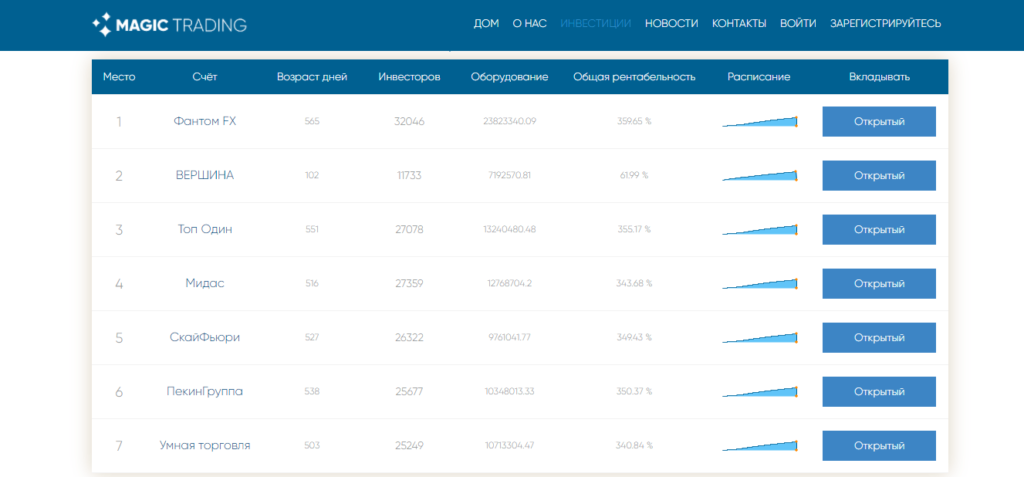Open the Мидас account page
Image resolution: width=1024 pixels, height=477 pixels.
click(204, 283)
